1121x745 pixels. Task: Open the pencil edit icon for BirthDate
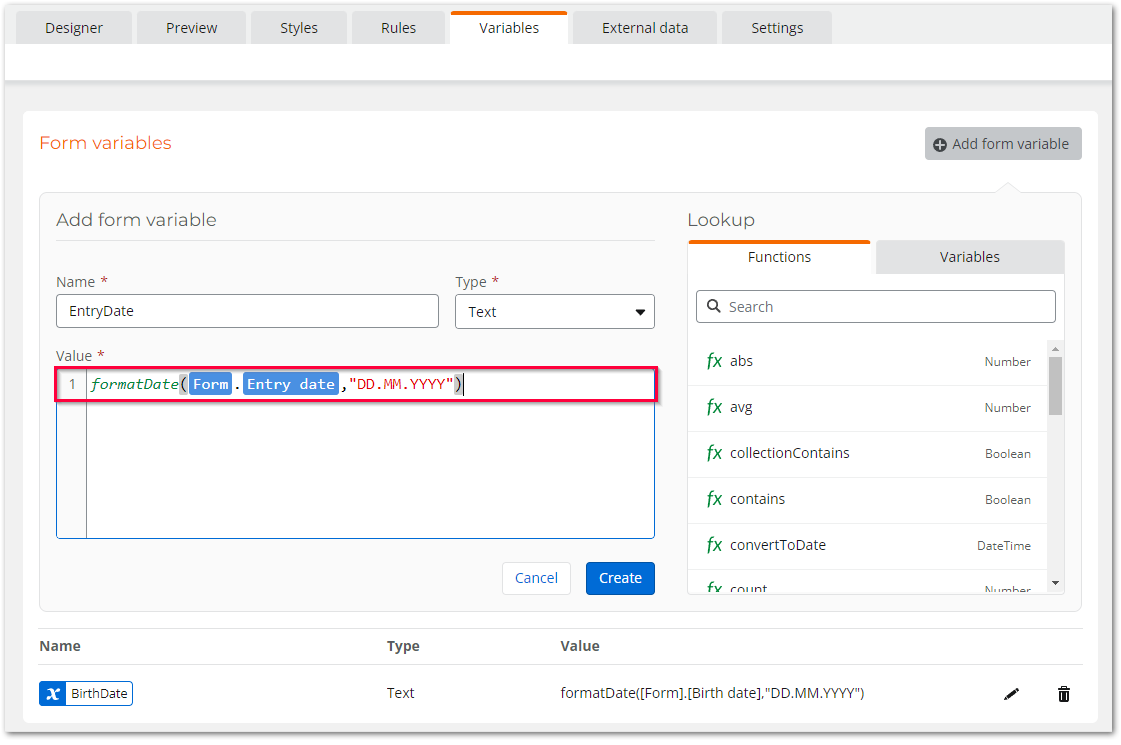click(x=1011, y=693)
